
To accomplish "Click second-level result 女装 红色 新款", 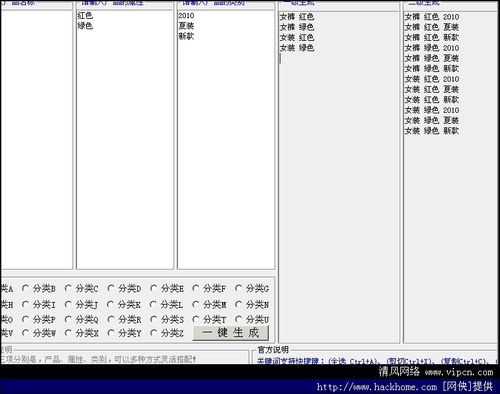I will point(432,100).
